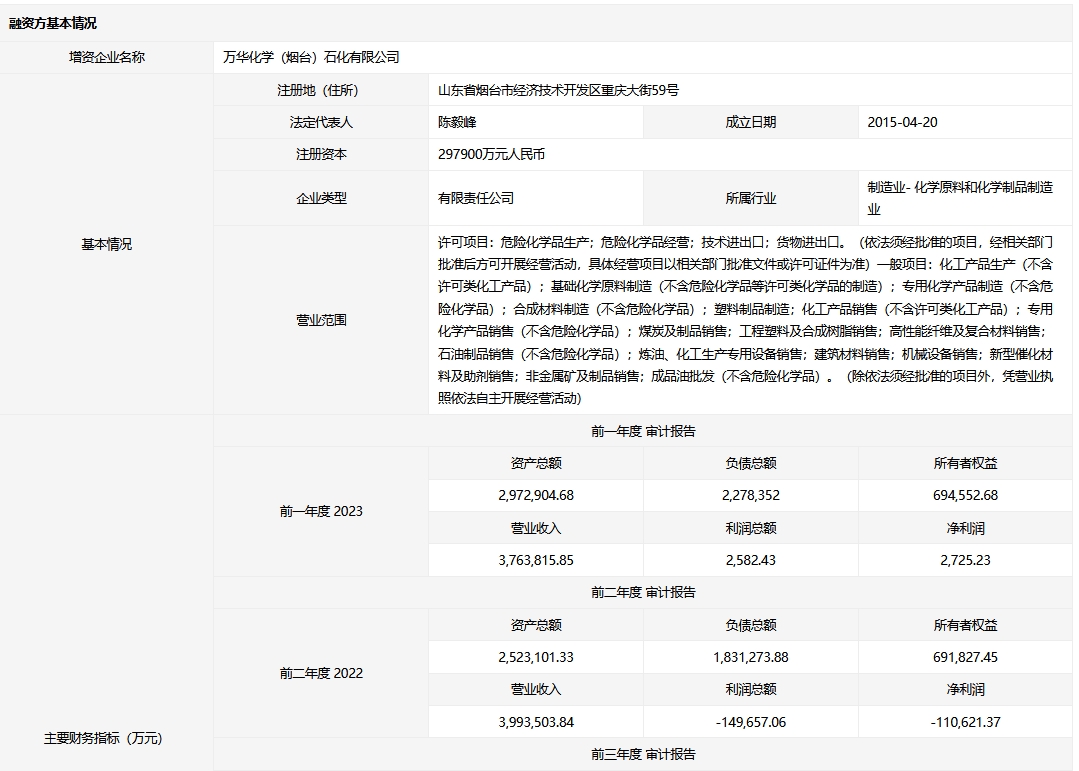This screenshot has height=771, width=1079.
Task: Select liabilities value 2,278,352
Action: [750, 496]
